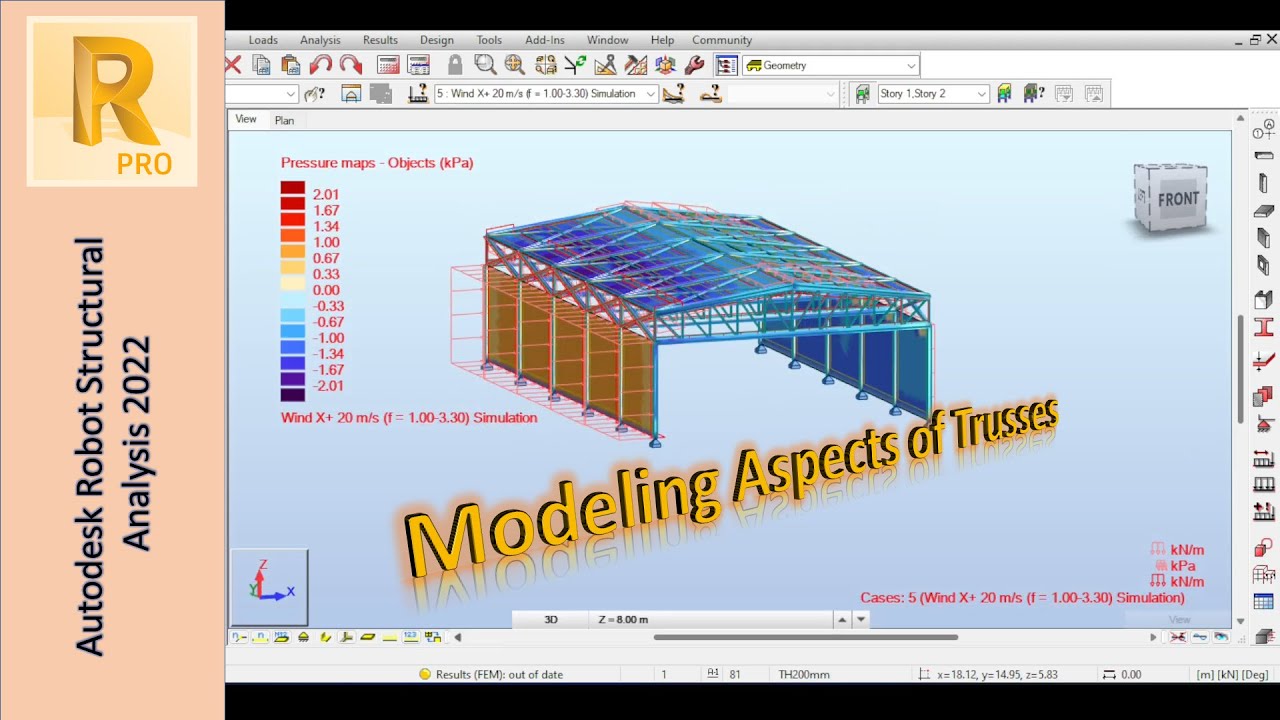
Task: Toggle the layout selection list icon
Action: pyautogui.click(x=727, y=65)
